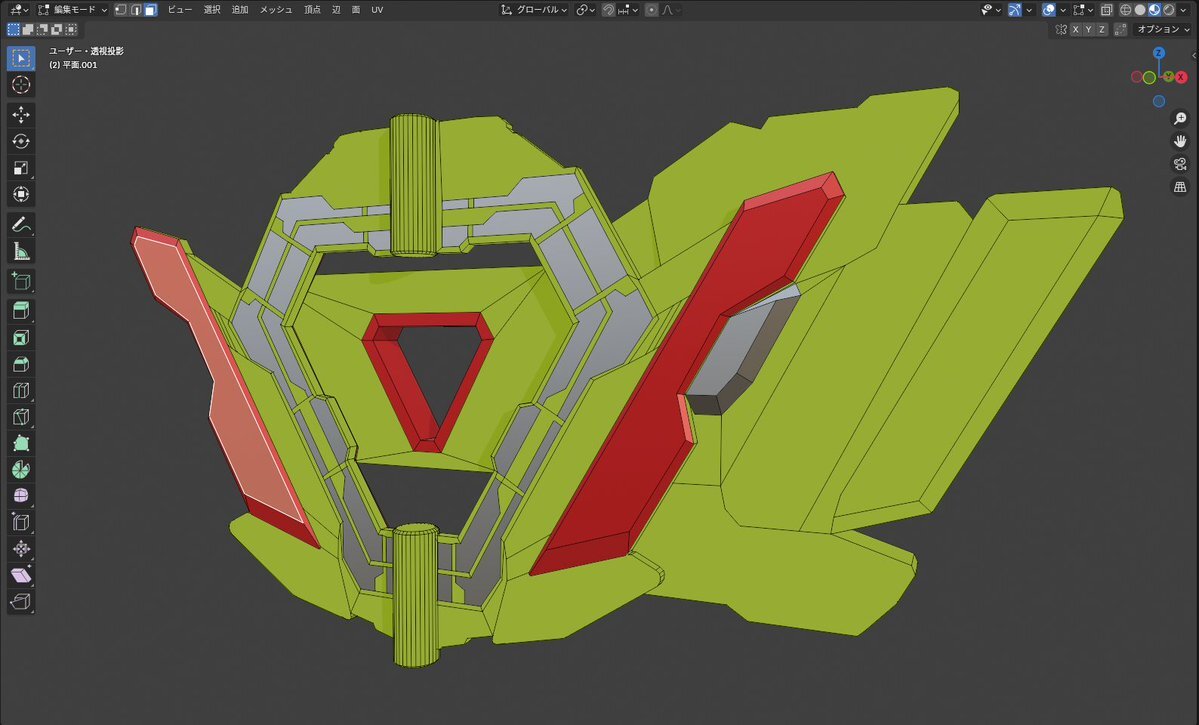Click the blue Z axis on navigation gizmo
Viewport: 1199px width, 725px height.
[1158, 54]
